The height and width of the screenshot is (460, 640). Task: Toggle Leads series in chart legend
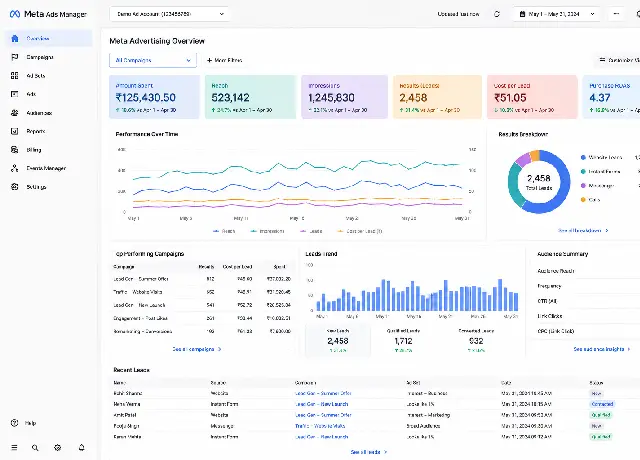(311, 231)
